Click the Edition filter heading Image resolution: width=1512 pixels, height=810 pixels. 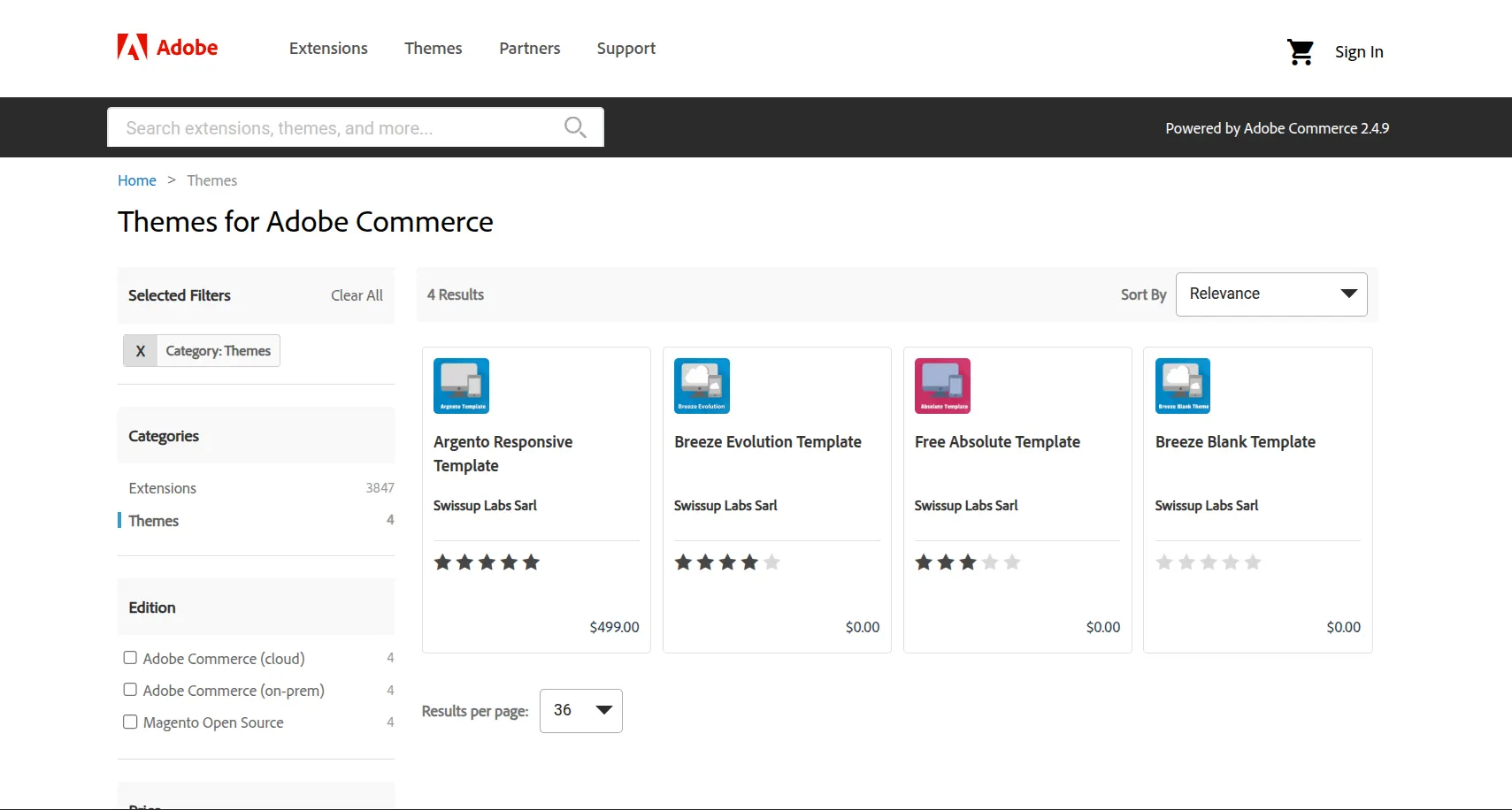click(152, 607)
